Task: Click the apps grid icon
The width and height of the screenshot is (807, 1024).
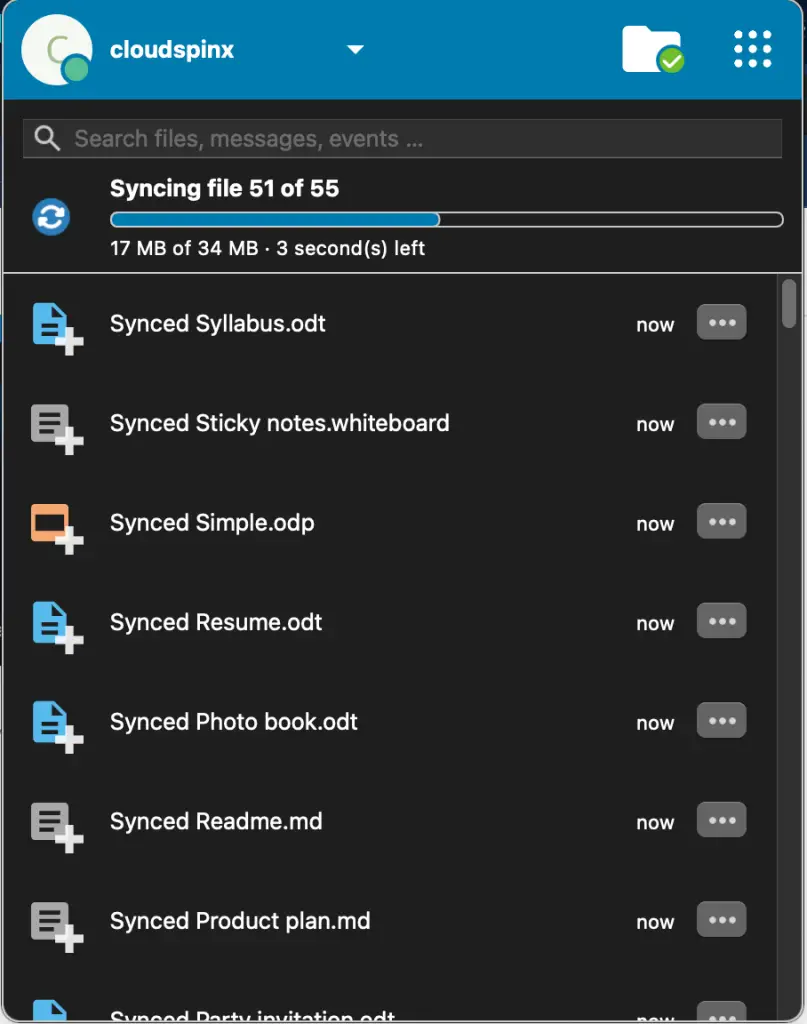Action: click(751, 49)
